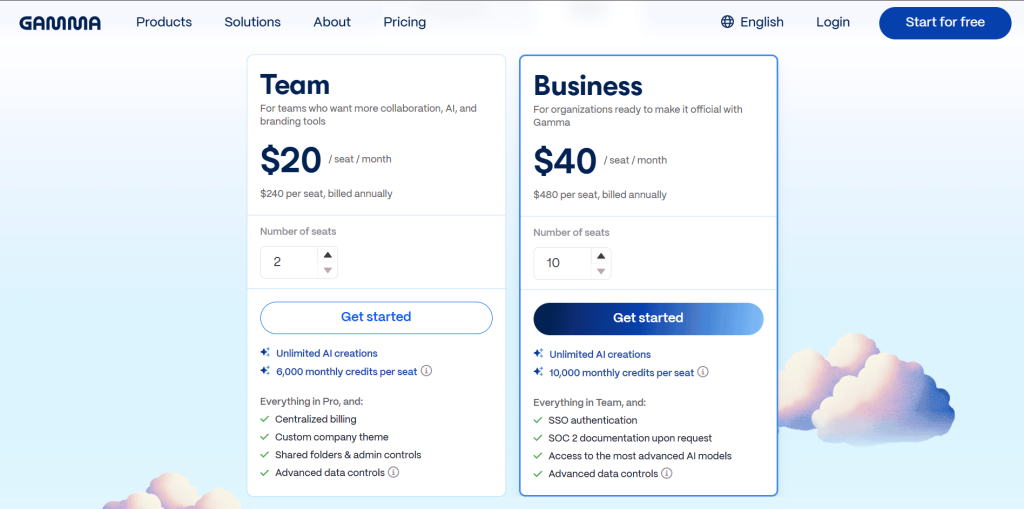Click the Gamma logo
The width and height of the screenshot is (1024, 509).
(60, 22)
